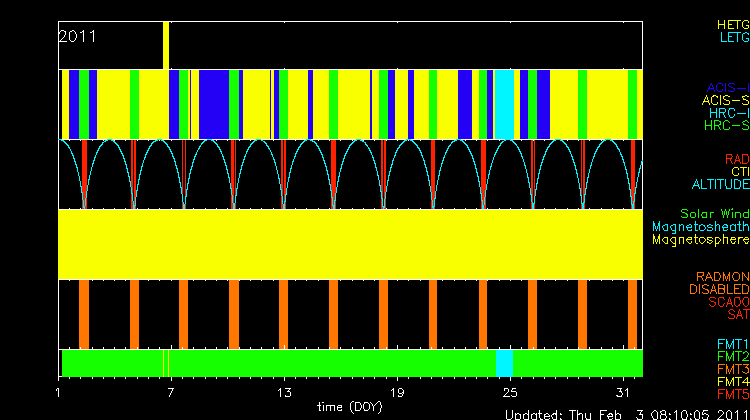Click the Updated timestamp text
750x420 pixels.
(625, 414)
